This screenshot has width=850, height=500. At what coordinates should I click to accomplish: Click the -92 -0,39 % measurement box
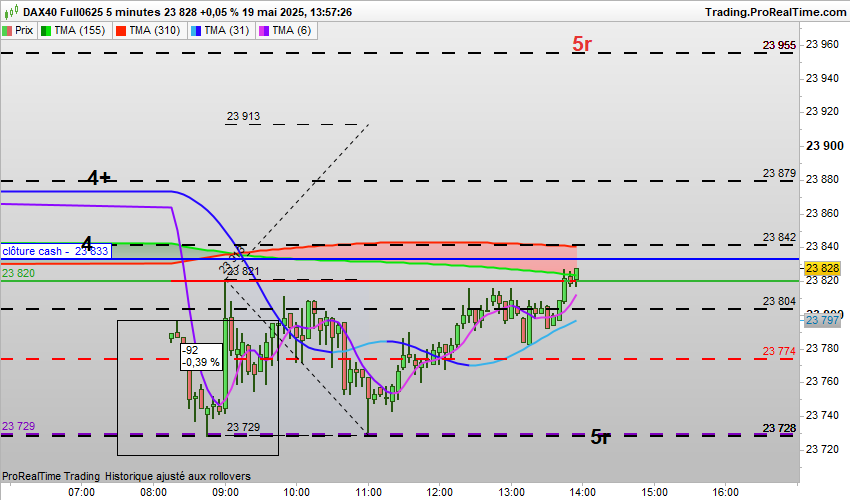coord(201,357)
